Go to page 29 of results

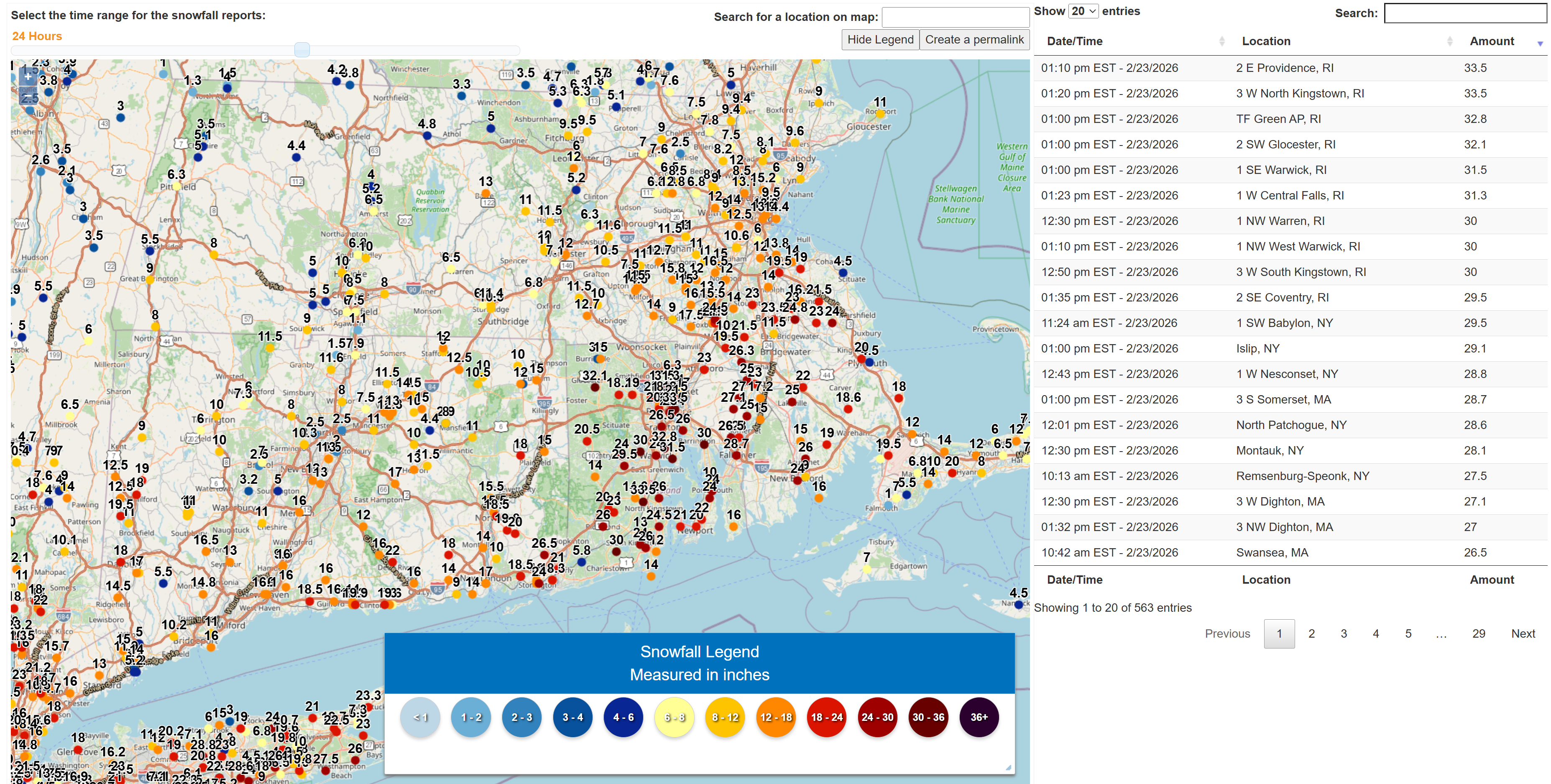tap(1478, 633)
